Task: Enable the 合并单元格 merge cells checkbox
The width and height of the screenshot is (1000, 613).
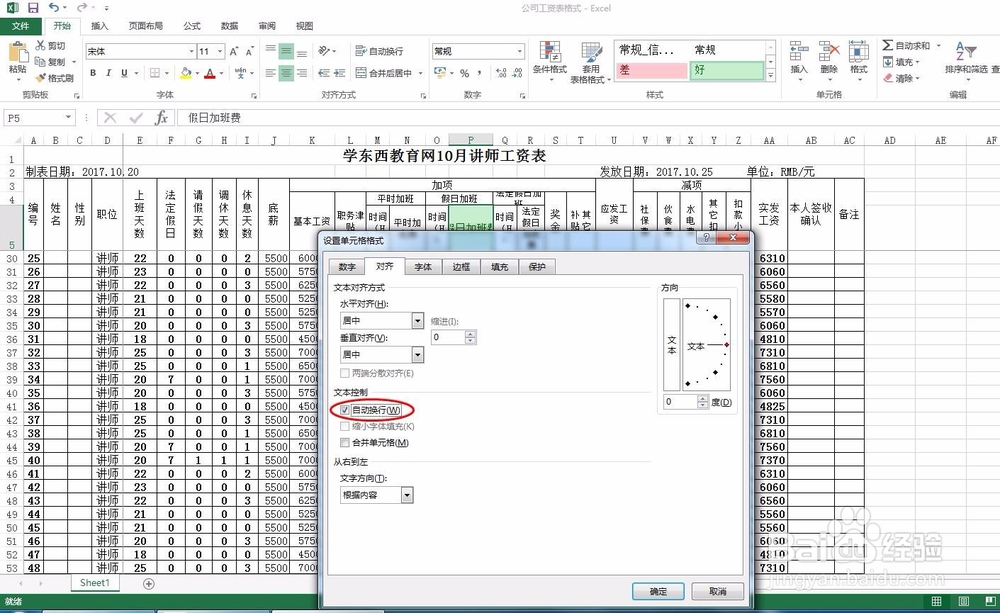Action: tap(345, 441)
